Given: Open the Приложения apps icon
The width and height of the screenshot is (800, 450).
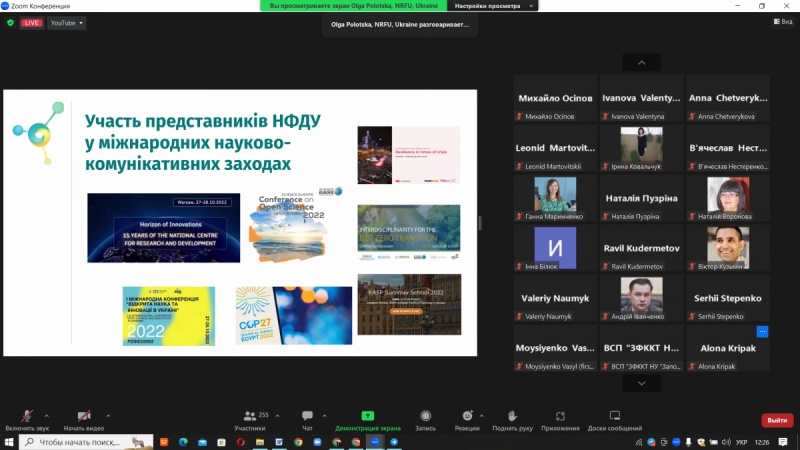Looking at the screenshot, I should [561, 416].
